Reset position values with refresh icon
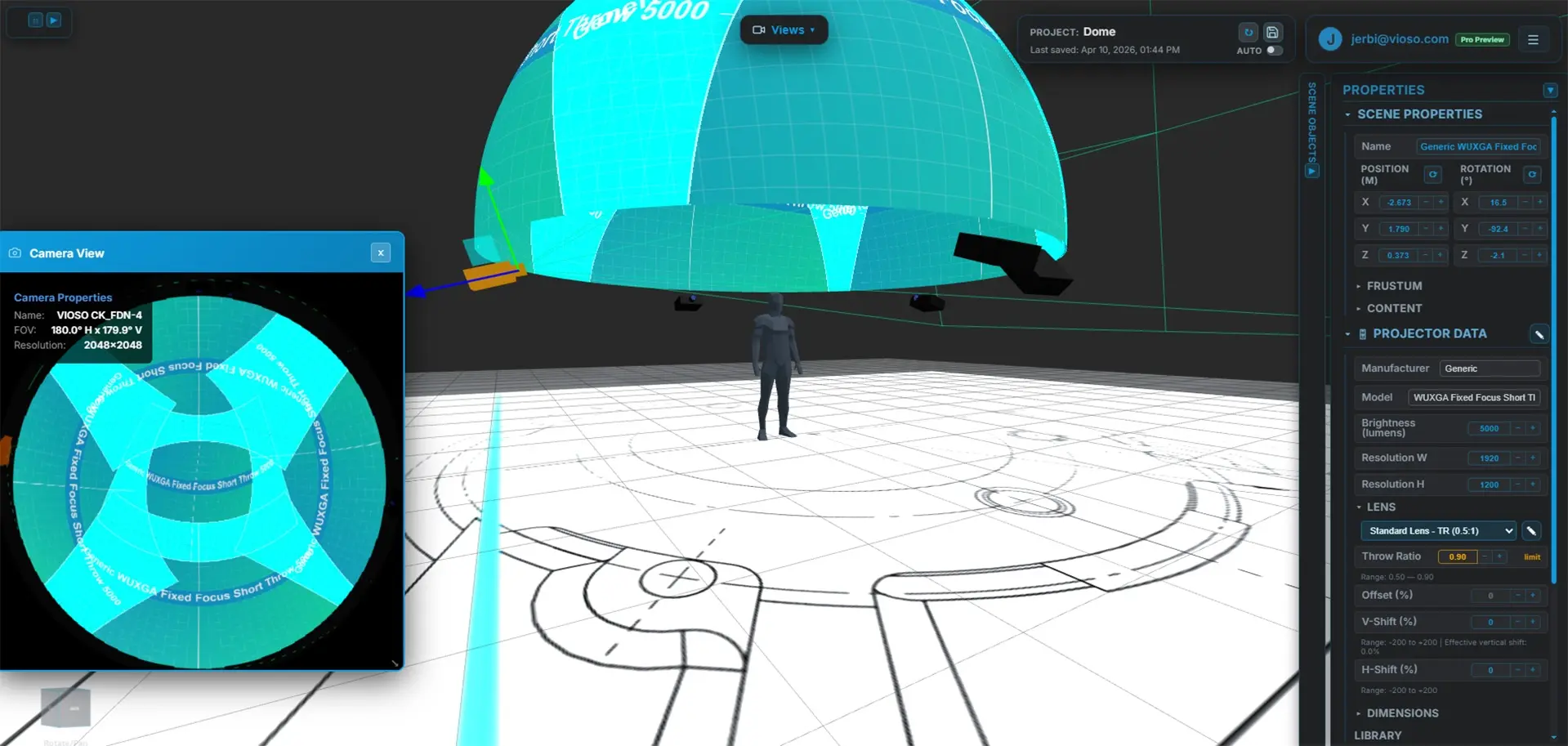 (x=1432, y=175)
